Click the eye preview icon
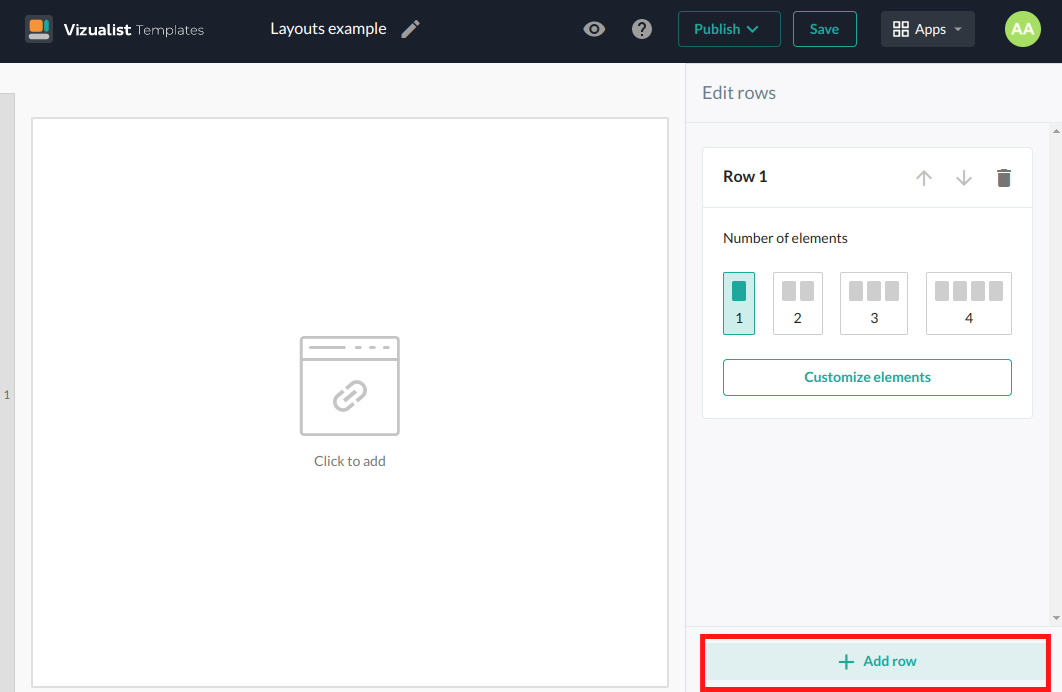 [x=594, y=29]
